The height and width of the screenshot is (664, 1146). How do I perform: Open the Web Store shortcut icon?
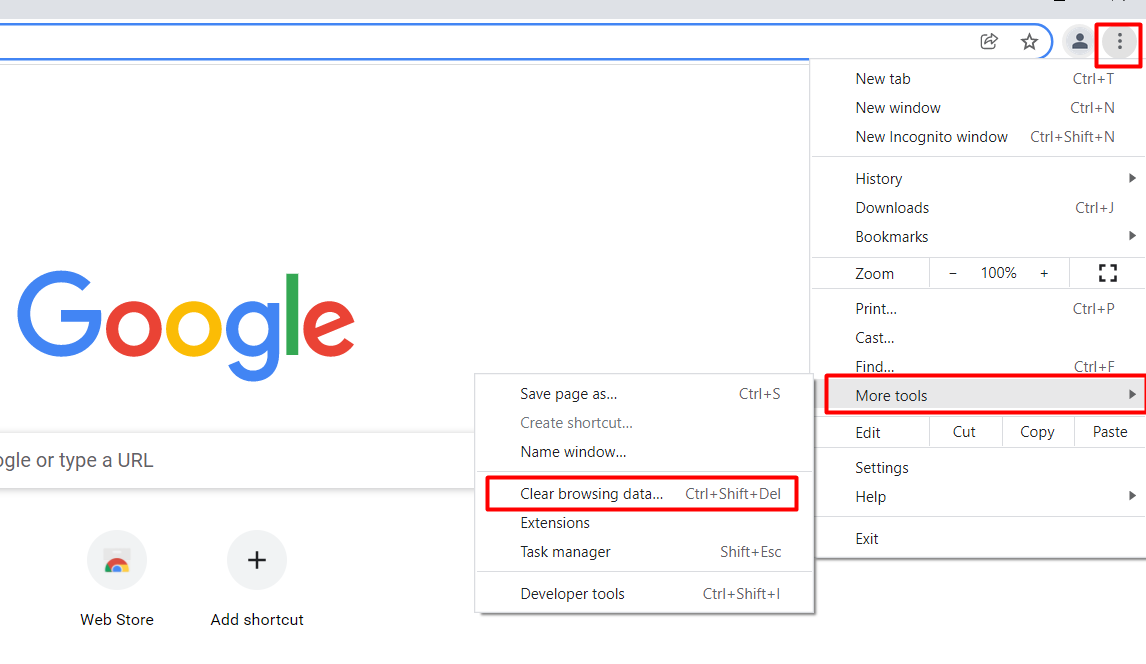117,560
